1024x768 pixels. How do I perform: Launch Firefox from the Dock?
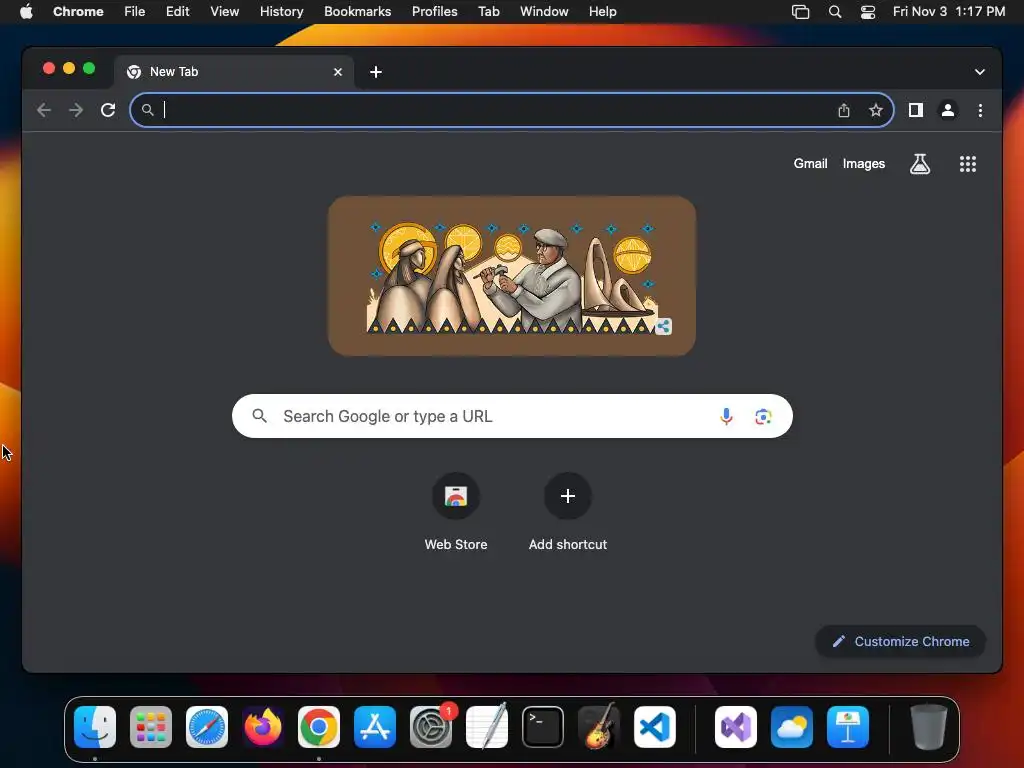(x=263, y=727)
